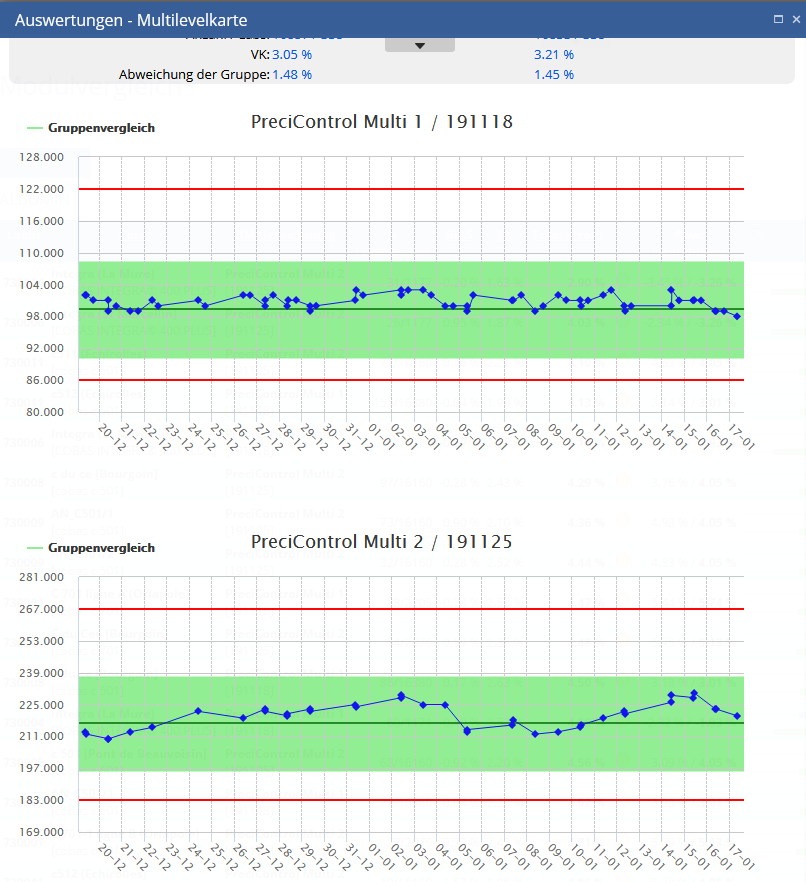Toggle Gruppenvergleich legend of PreciControl Multi 1 chart

coord(91,128)
